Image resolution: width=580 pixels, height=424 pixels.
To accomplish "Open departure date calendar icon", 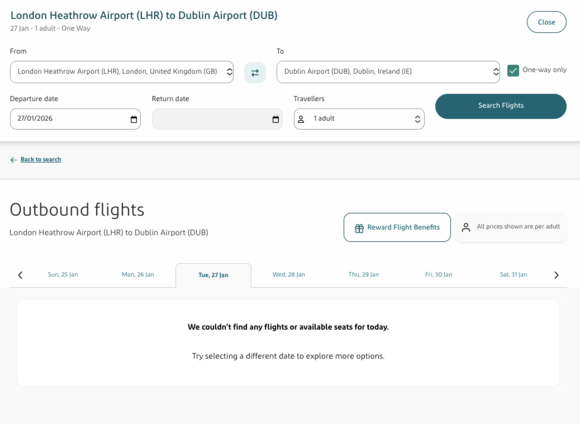I will point(134,119).
